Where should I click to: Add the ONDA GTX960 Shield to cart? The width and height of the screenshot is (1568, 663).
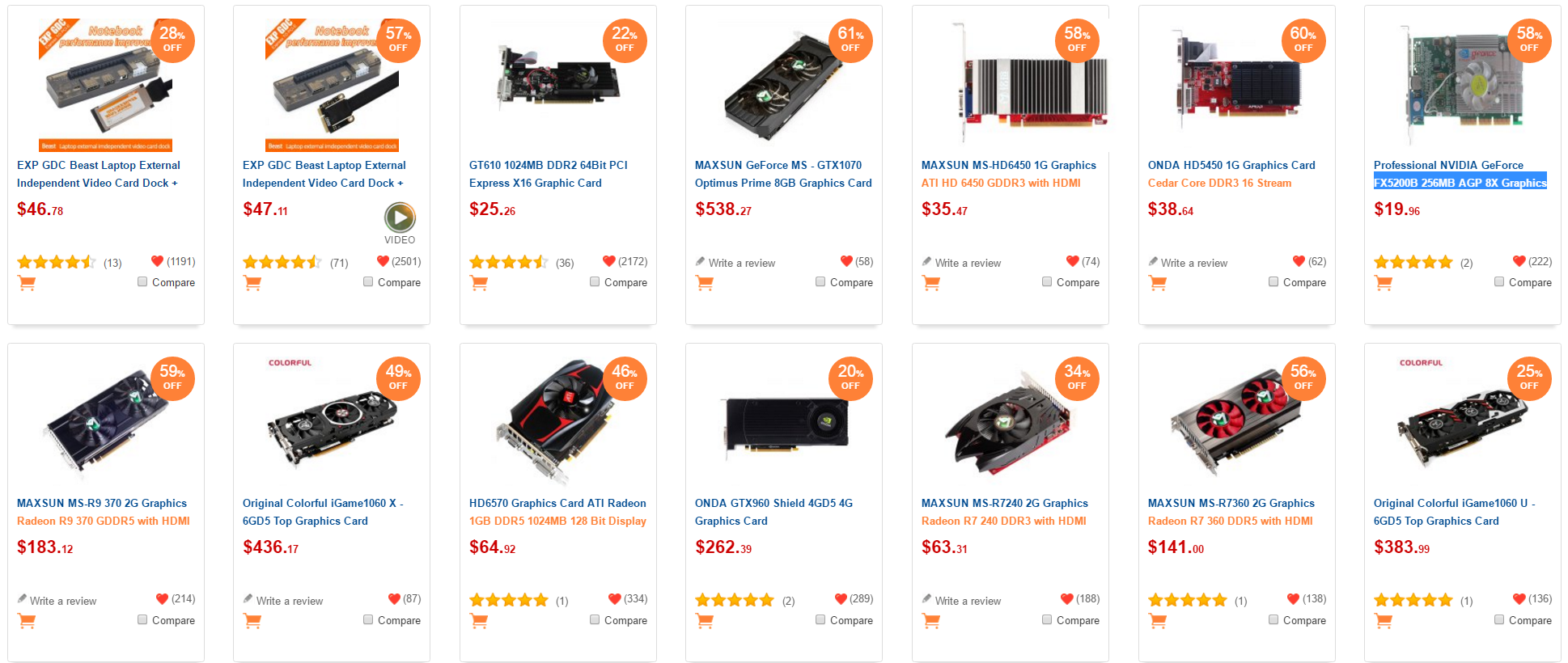[x=705, y=621]
